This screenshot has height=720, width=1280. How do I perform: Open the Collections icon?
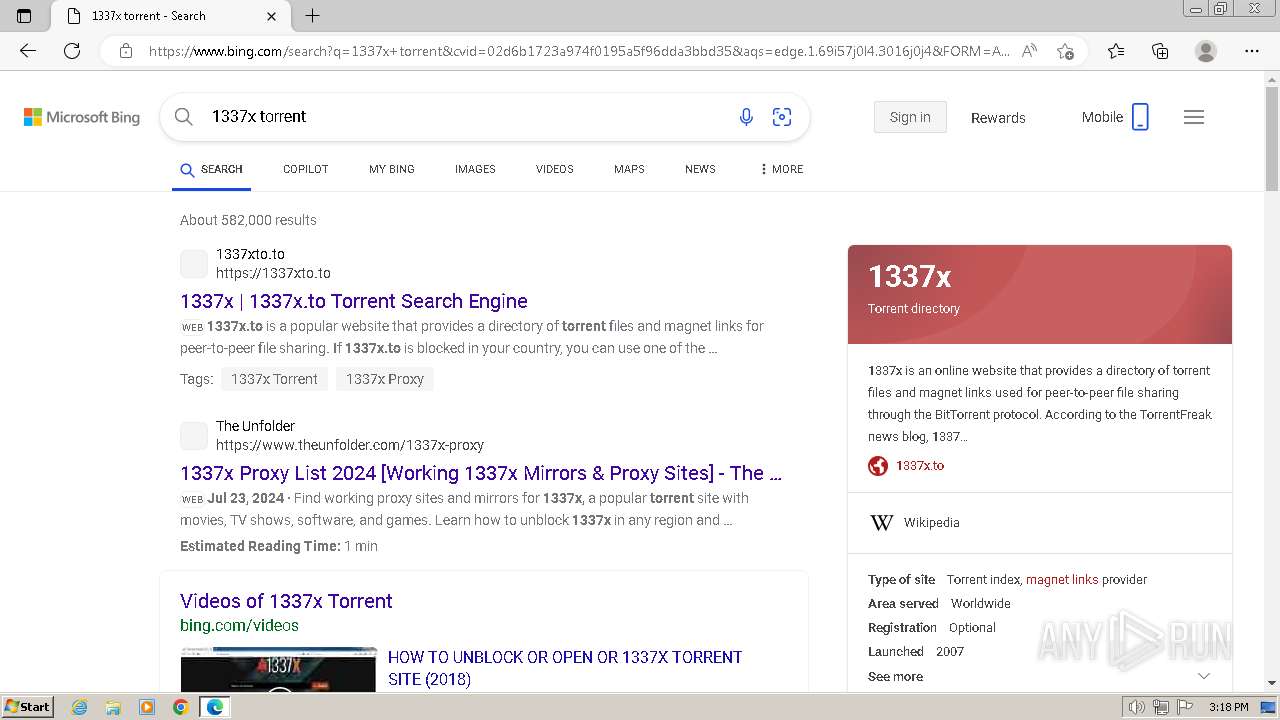point(1160,51)
